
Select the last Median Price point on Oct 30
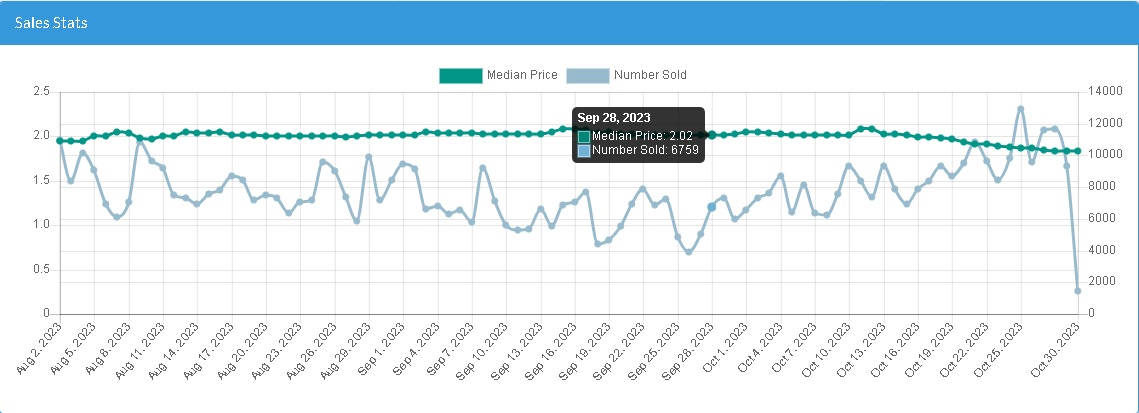(x=1078, y=151)
